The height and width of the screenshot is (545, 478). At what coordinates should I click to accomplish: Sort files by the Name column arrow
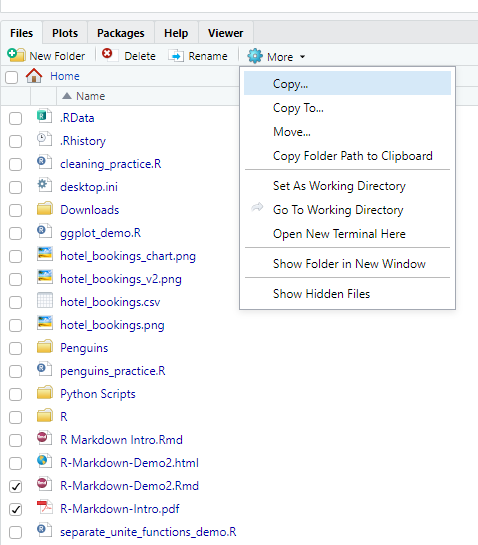tap(67, 96)
